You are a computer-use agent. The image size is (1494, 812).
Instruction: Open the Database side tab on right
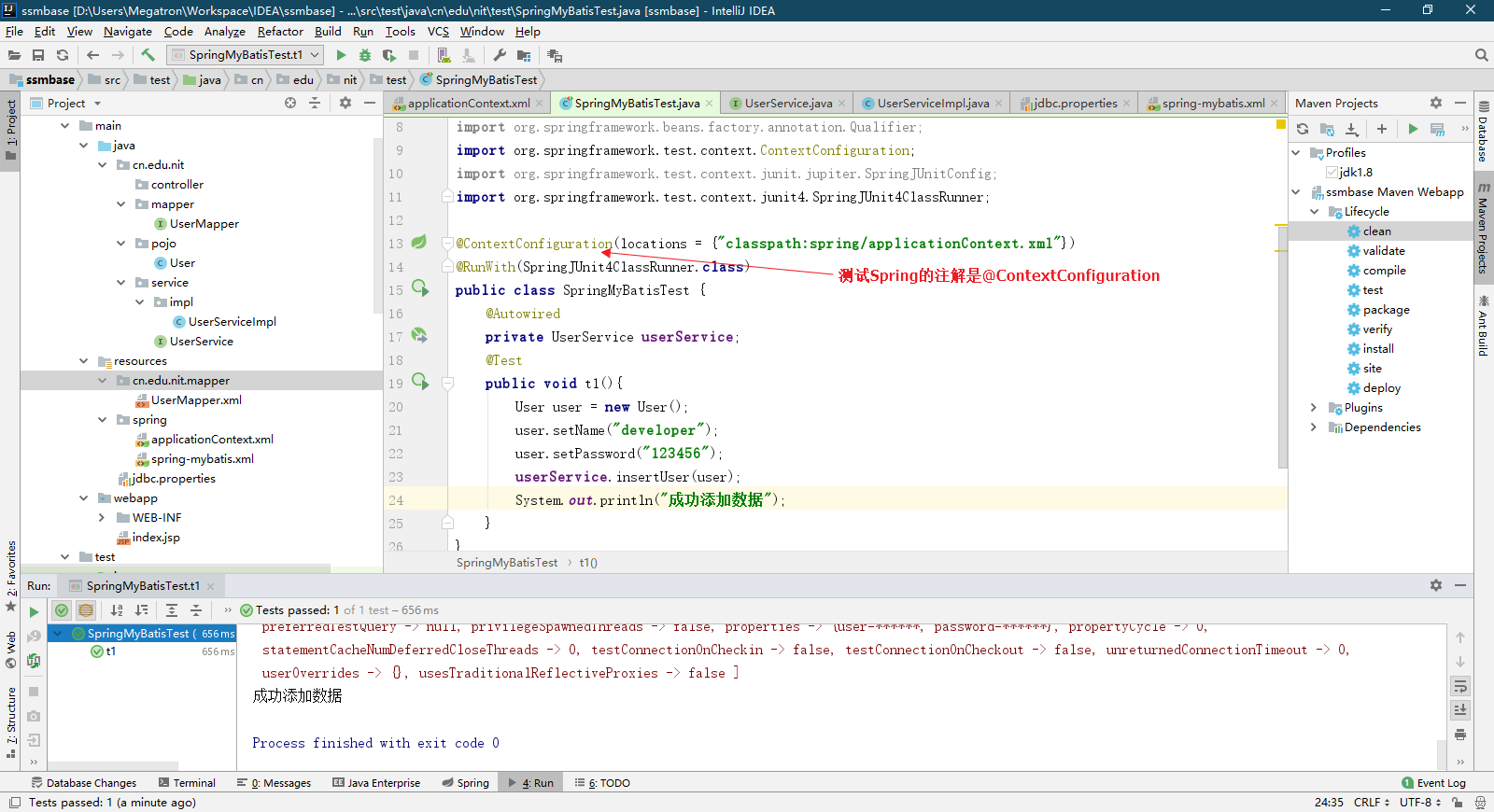(1484, 132)
